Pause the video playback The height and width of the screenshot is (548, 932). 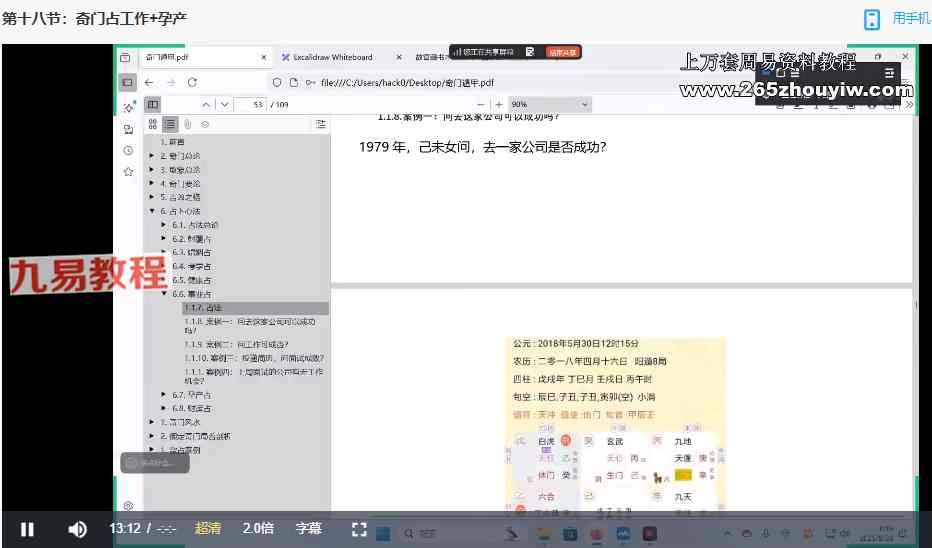27,529
